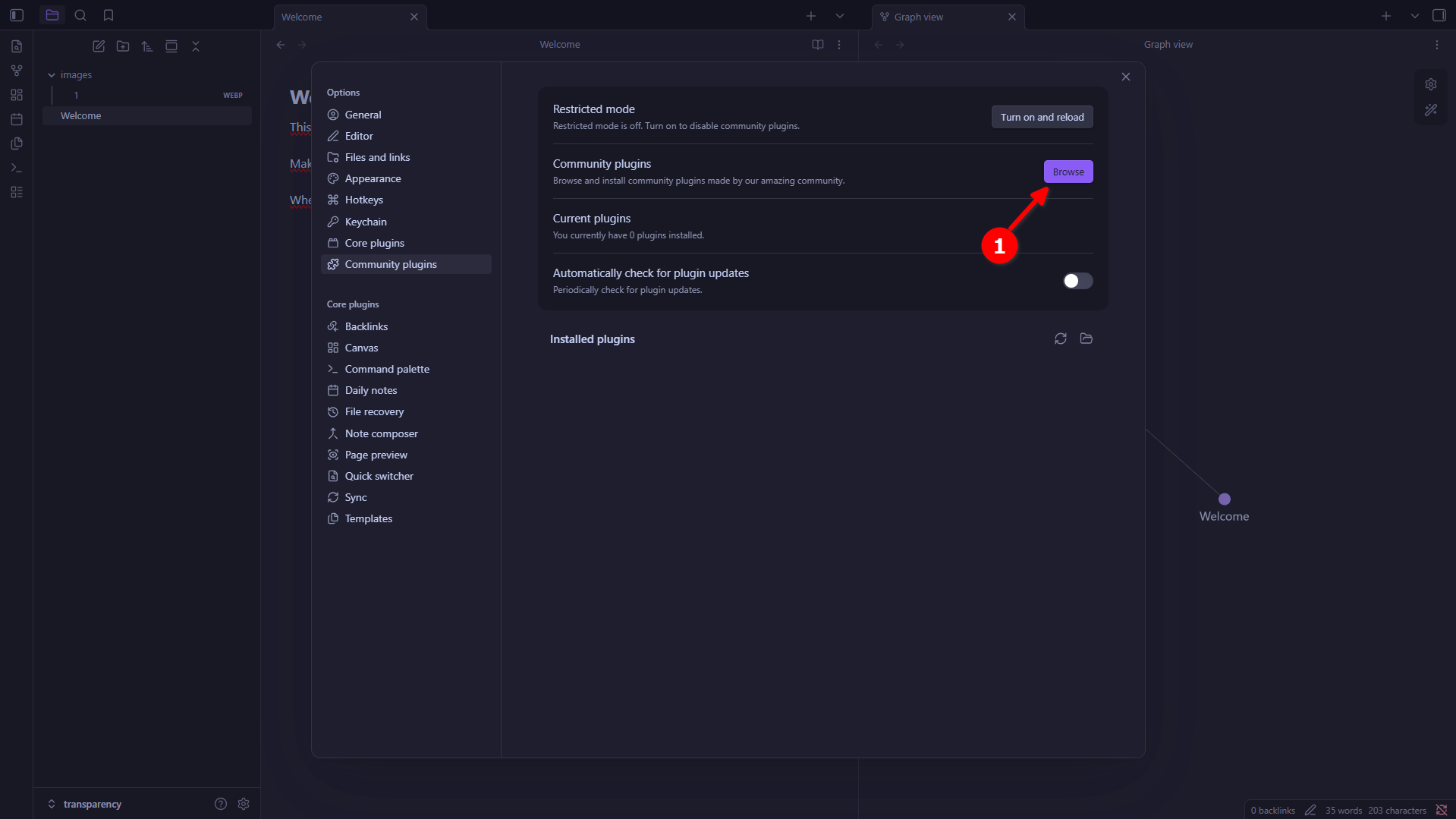Open Core plugins settings
Viewport: 1456px width, 819px height.
[374, 243]
